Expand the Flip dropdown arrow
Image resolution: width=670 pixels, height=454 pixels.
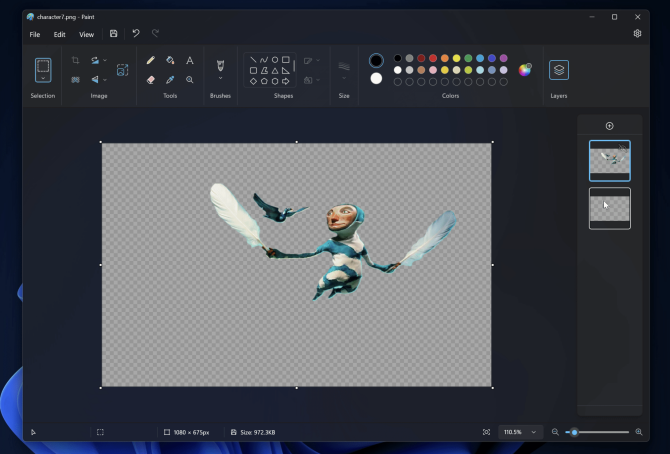[x=105, y=80]
